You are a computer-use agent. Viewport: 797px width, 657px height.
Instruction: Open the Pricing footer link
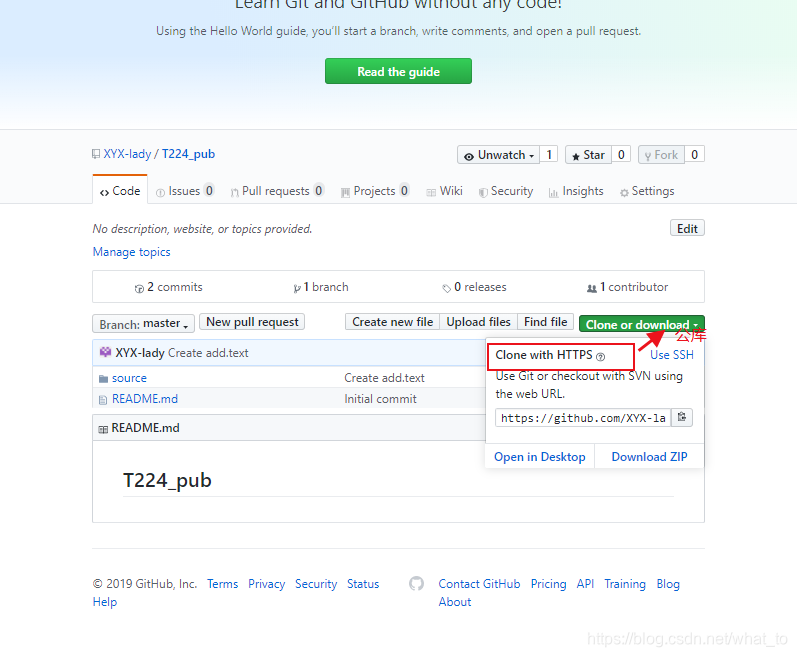548,584
